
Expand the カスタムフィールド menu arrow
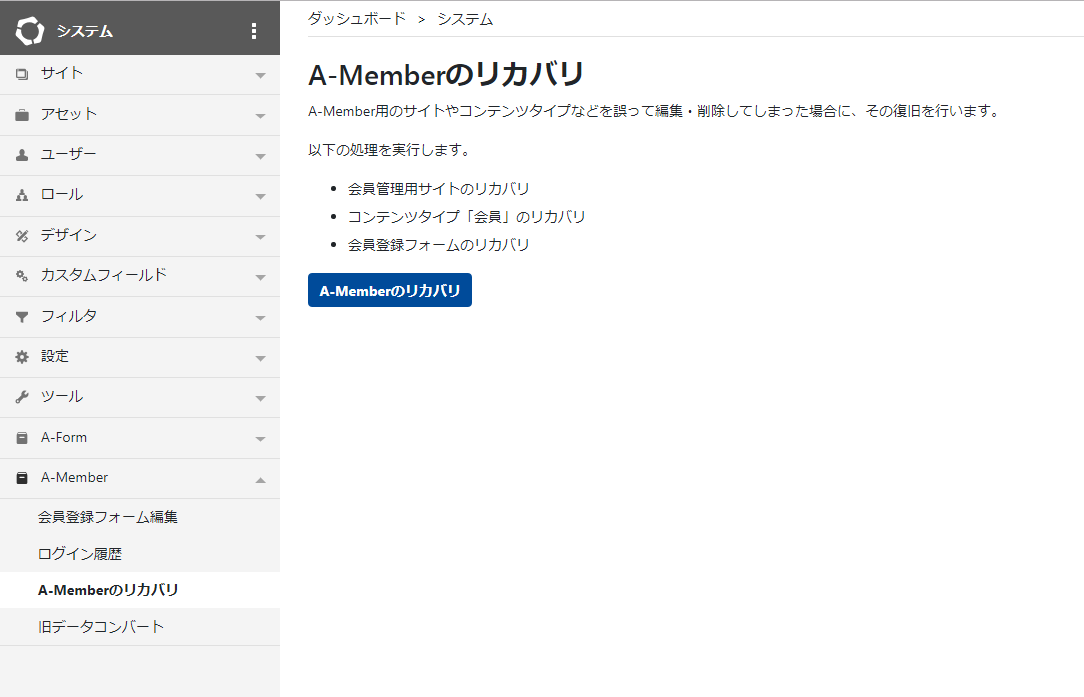[260, 277]
